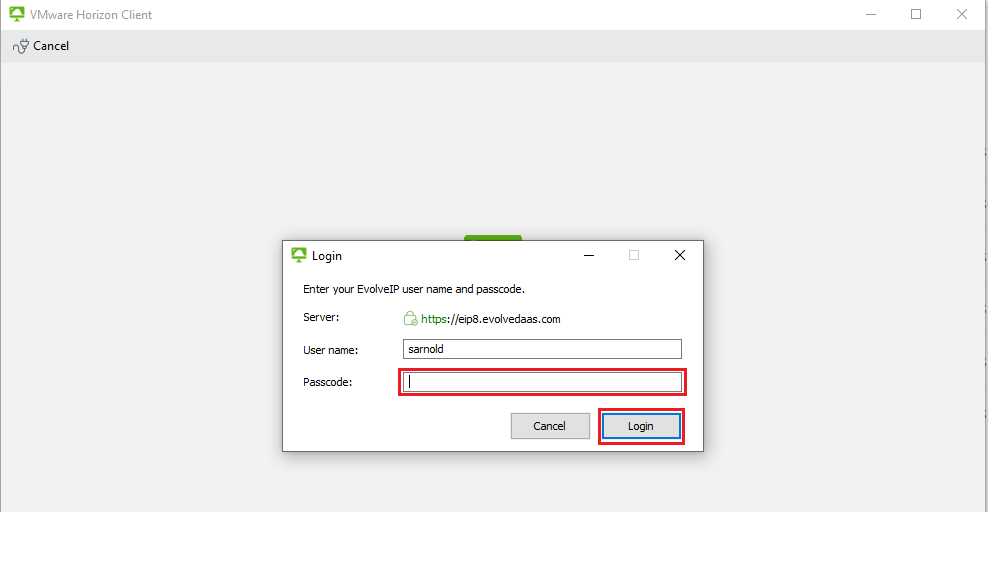Viewport: 988px width, 572px height.
Task: Click the User name field containing sarnold
Action: (542, 349)
